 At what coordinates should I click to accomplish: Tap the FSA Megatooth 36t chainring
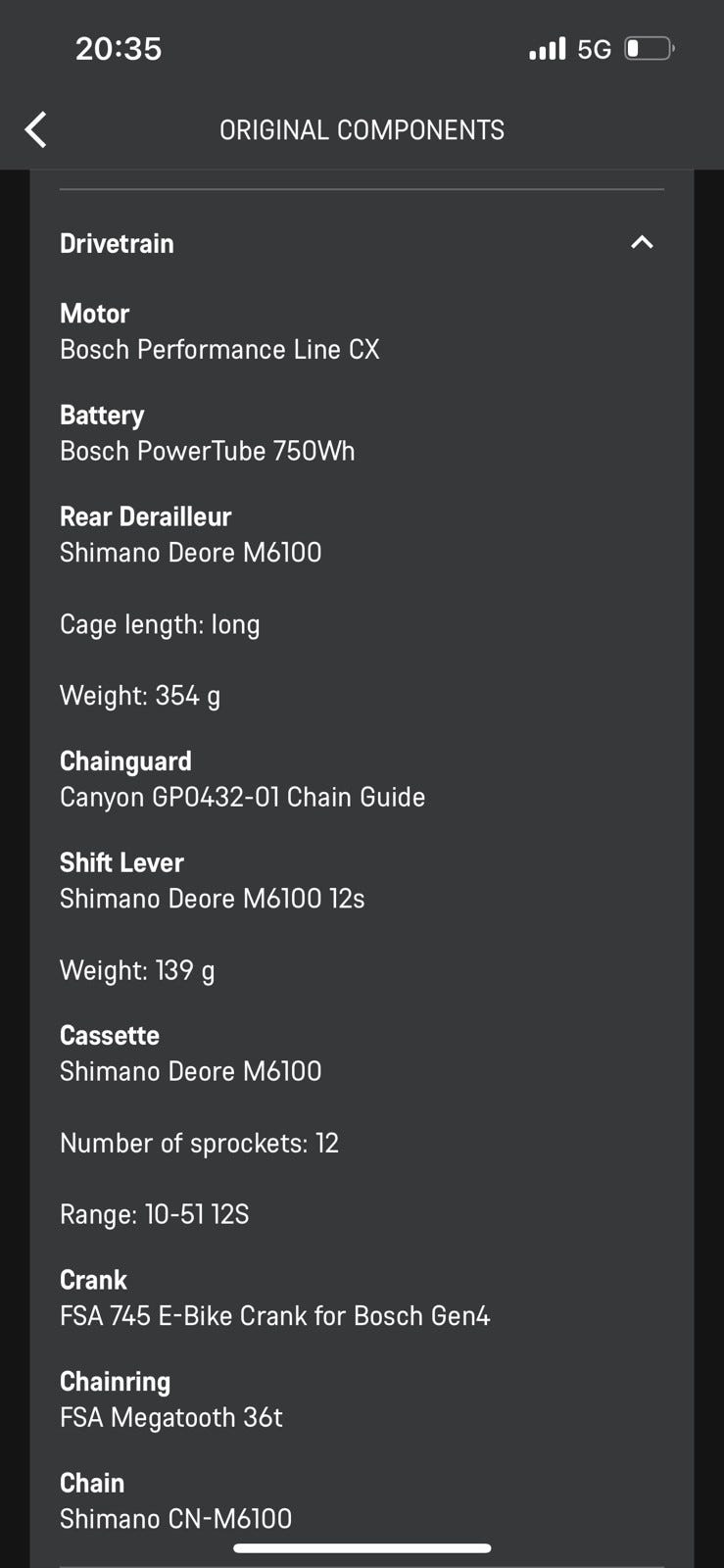pyautogui.click(x=170, y=1417)
